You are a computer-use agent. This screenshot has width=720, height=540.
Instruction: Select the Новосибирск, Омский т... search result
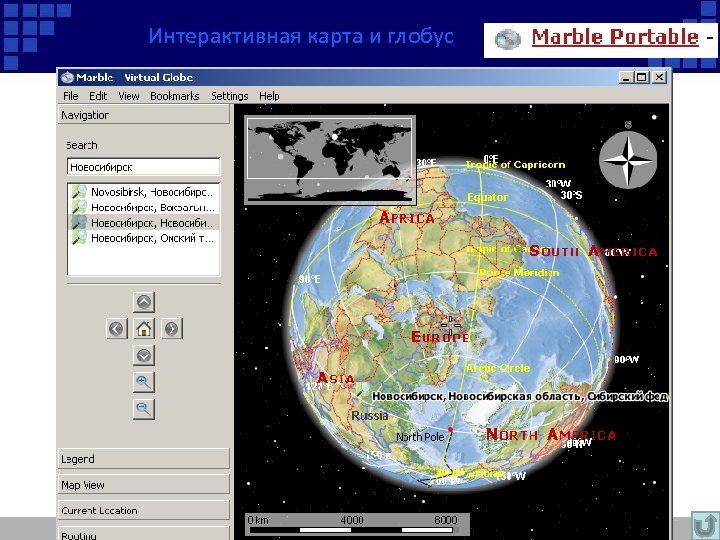point(144,238)
